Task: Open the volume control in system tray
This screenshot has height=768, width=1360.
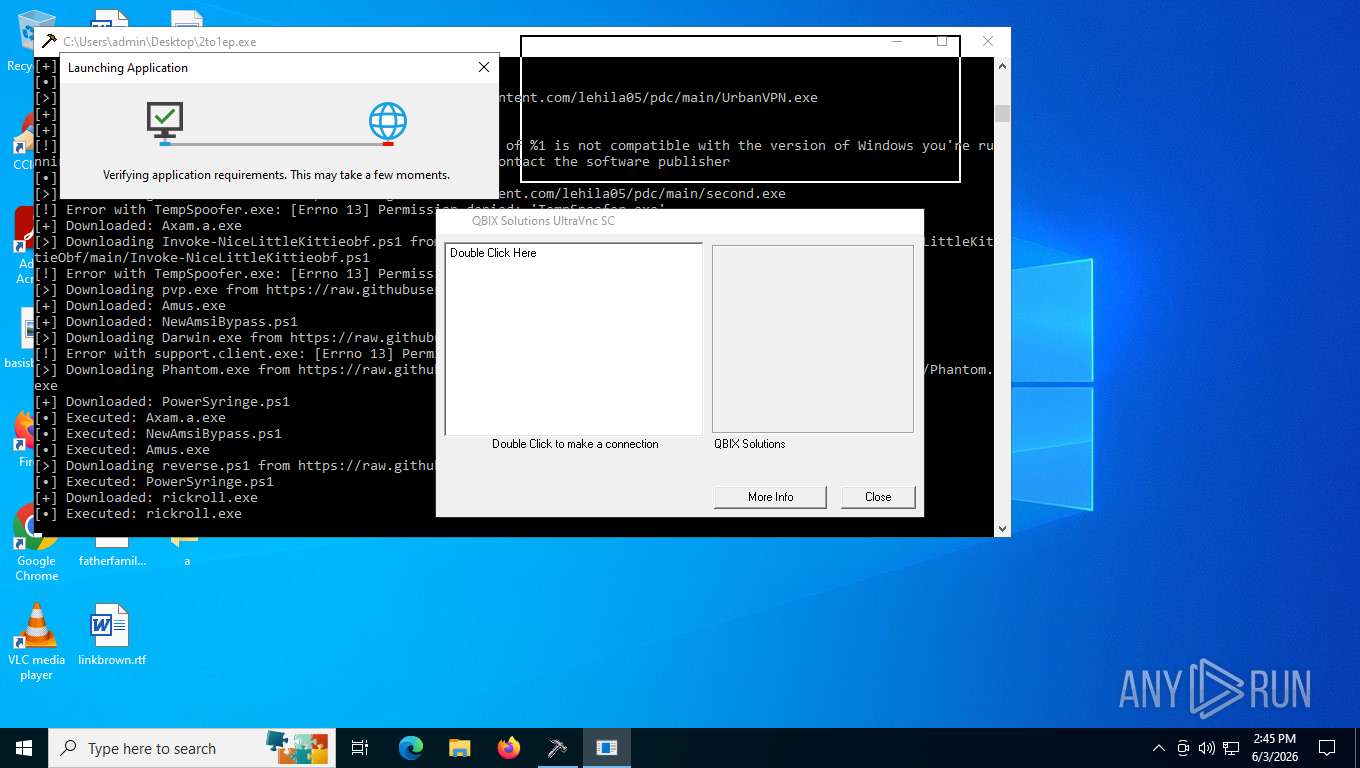Action: click(1206, 748)
